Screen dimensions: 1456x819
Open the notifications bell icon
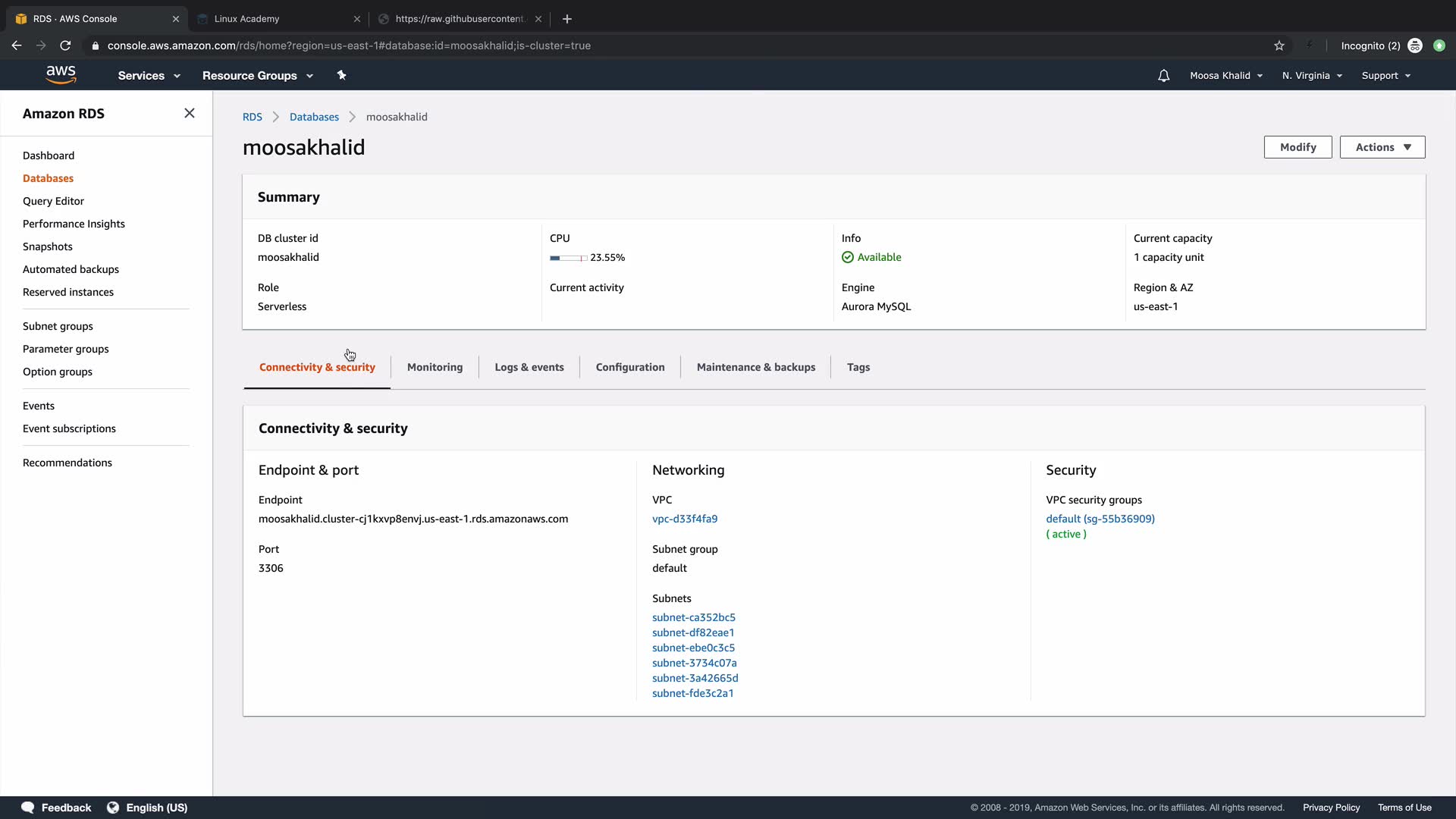tap(1163, 76)
